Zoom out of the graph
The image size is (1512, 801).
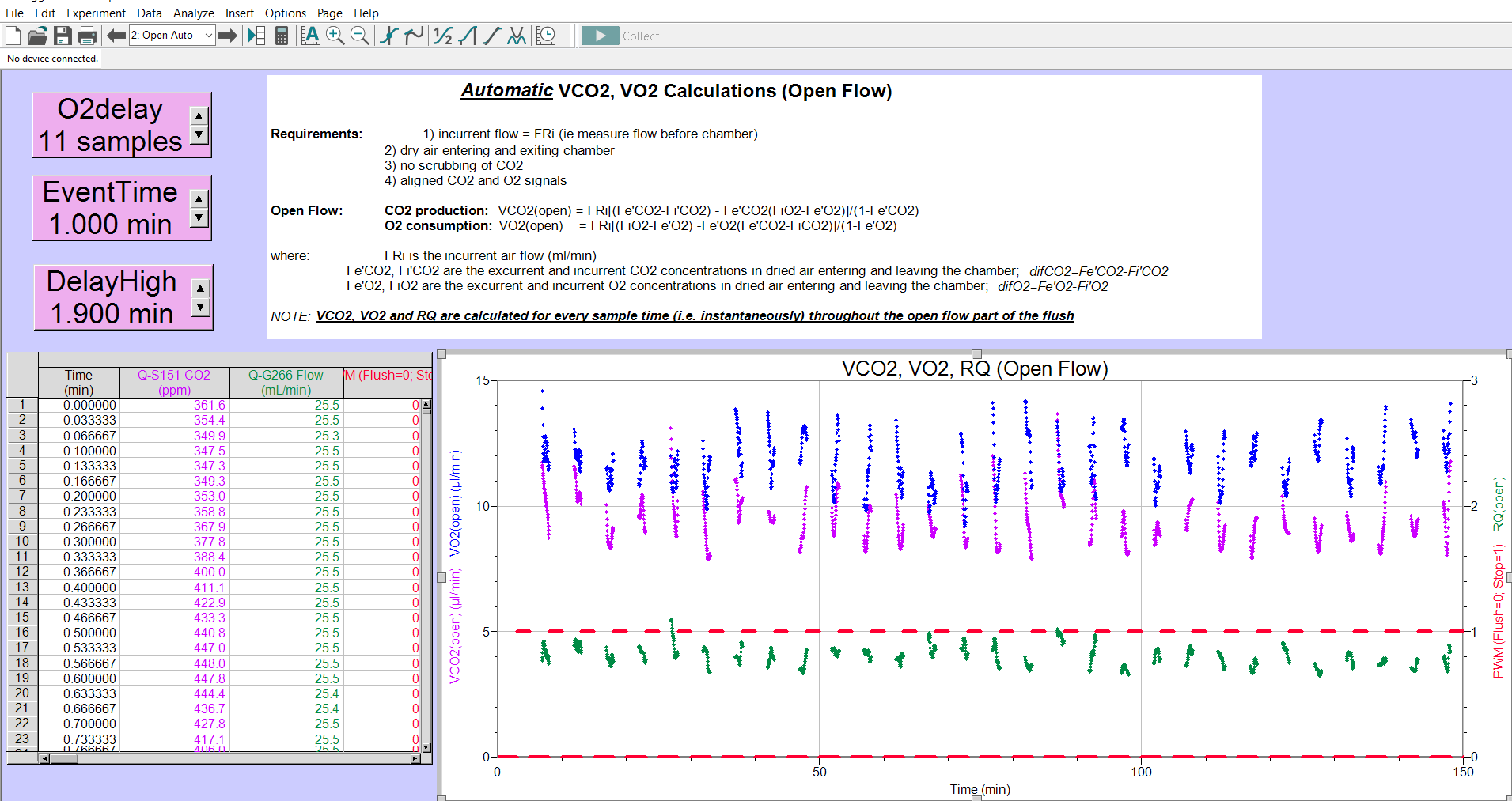359,36
